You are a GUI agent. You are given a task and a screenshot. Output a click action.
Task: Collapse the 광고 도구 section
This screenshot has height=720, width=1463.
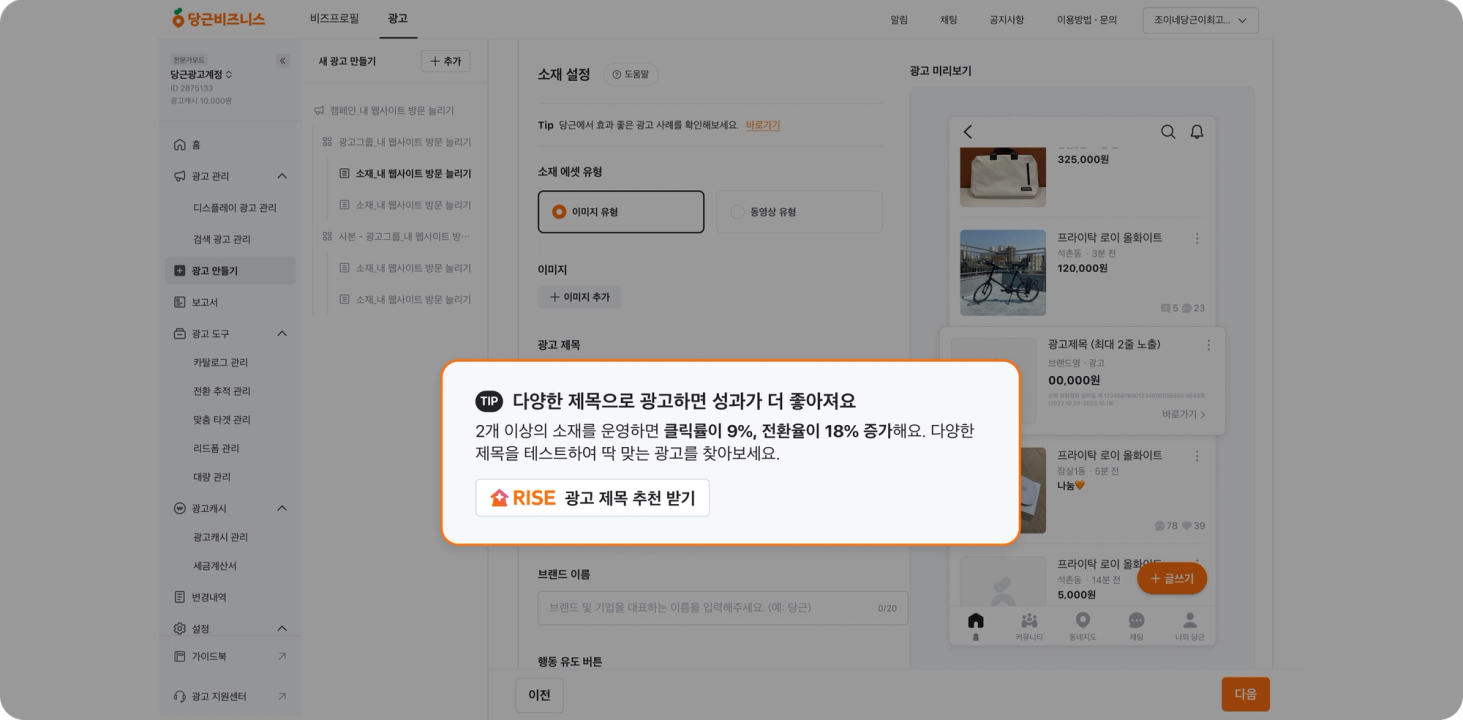pos(282,333)
